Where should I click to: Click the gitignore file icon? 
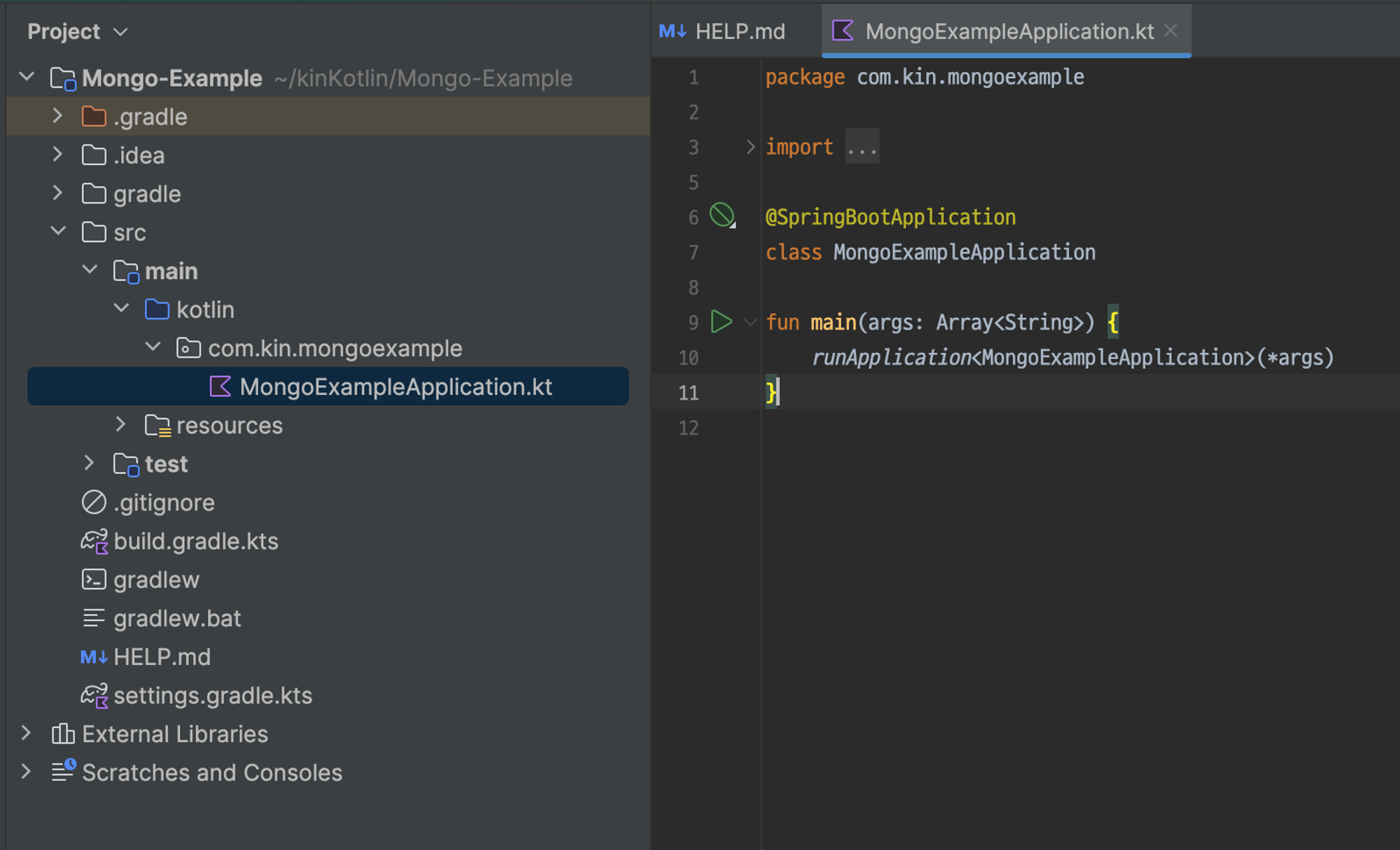94,503
